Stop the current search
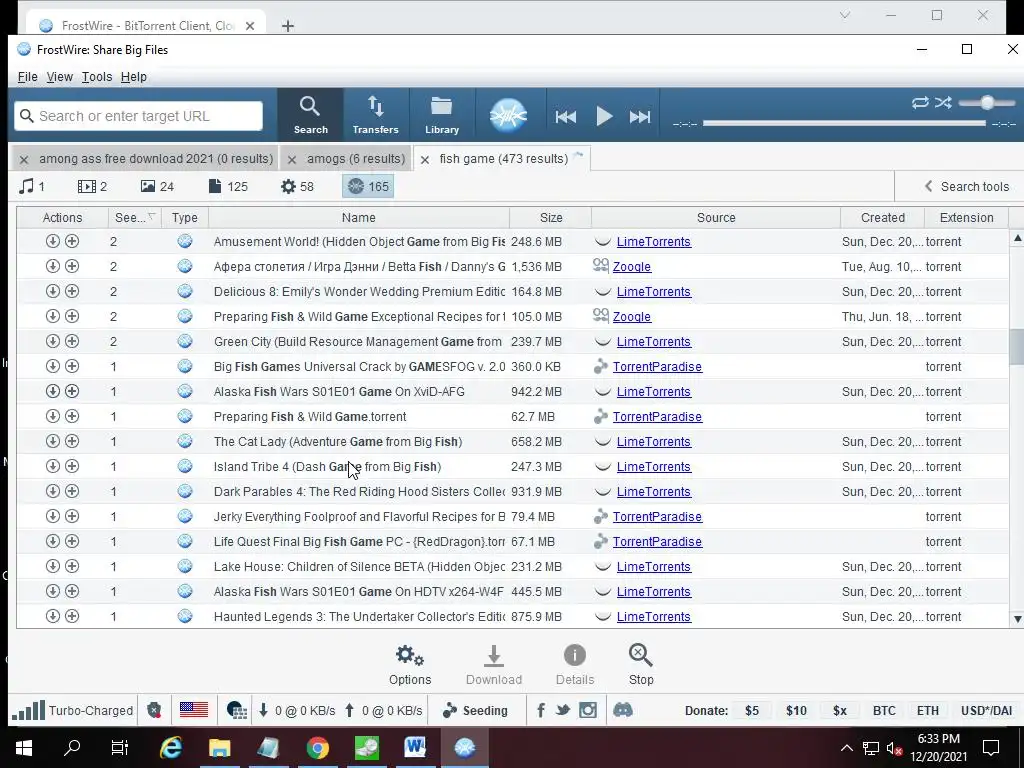Screen dimensions: 1024x768 (641, 665)
